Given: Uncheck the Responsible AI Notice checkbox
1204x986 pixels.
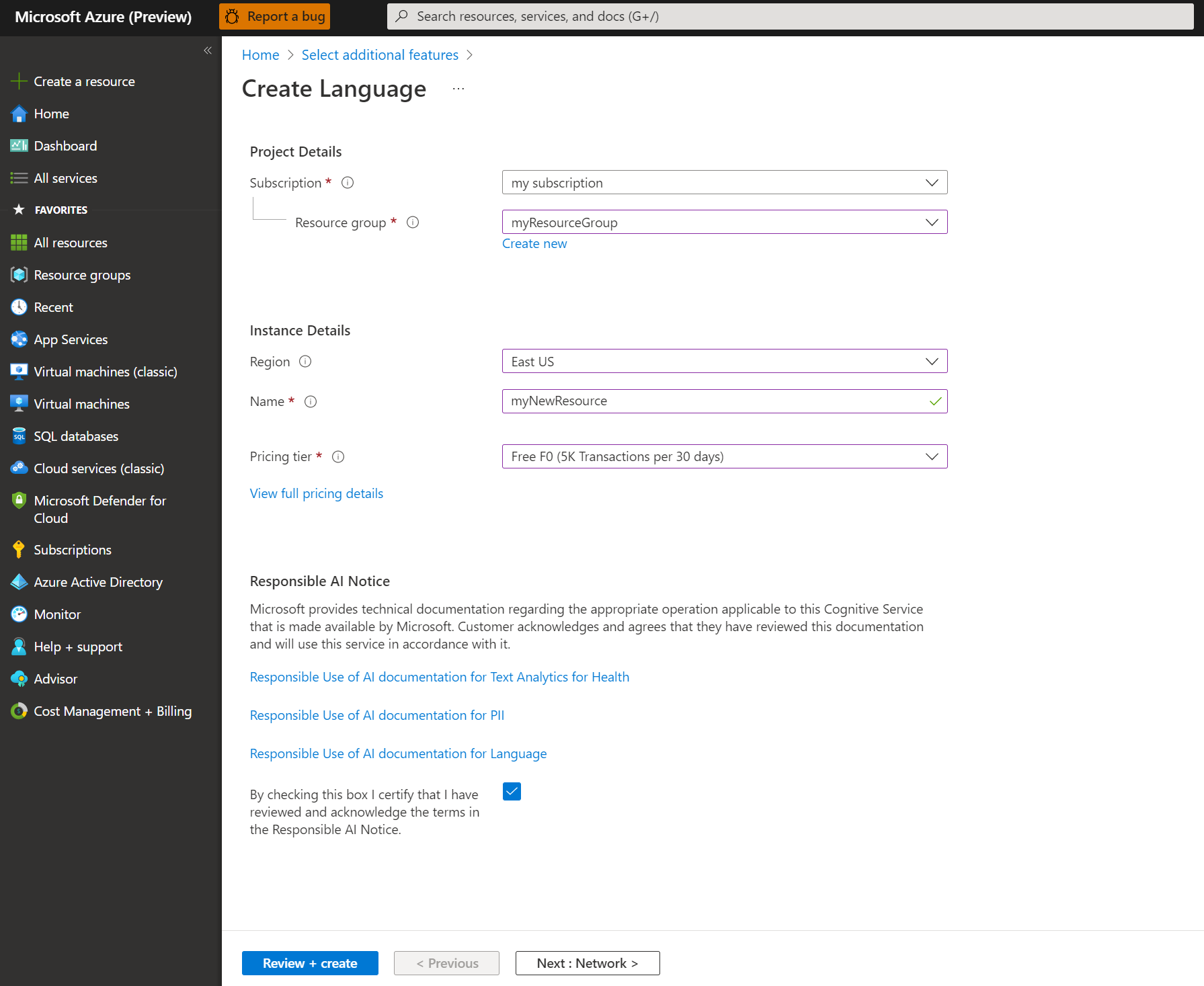Looking at the screenshot, I should coord(512,792).
